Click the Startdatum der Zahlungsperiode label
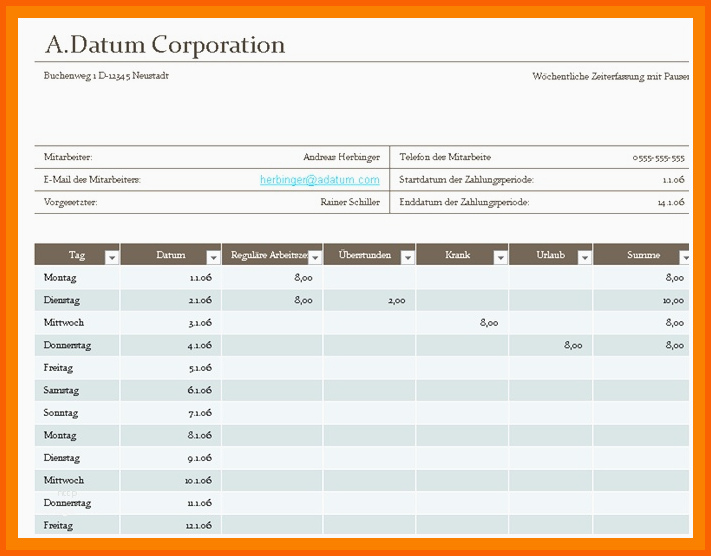711x556 pixels. click(466, 180)
